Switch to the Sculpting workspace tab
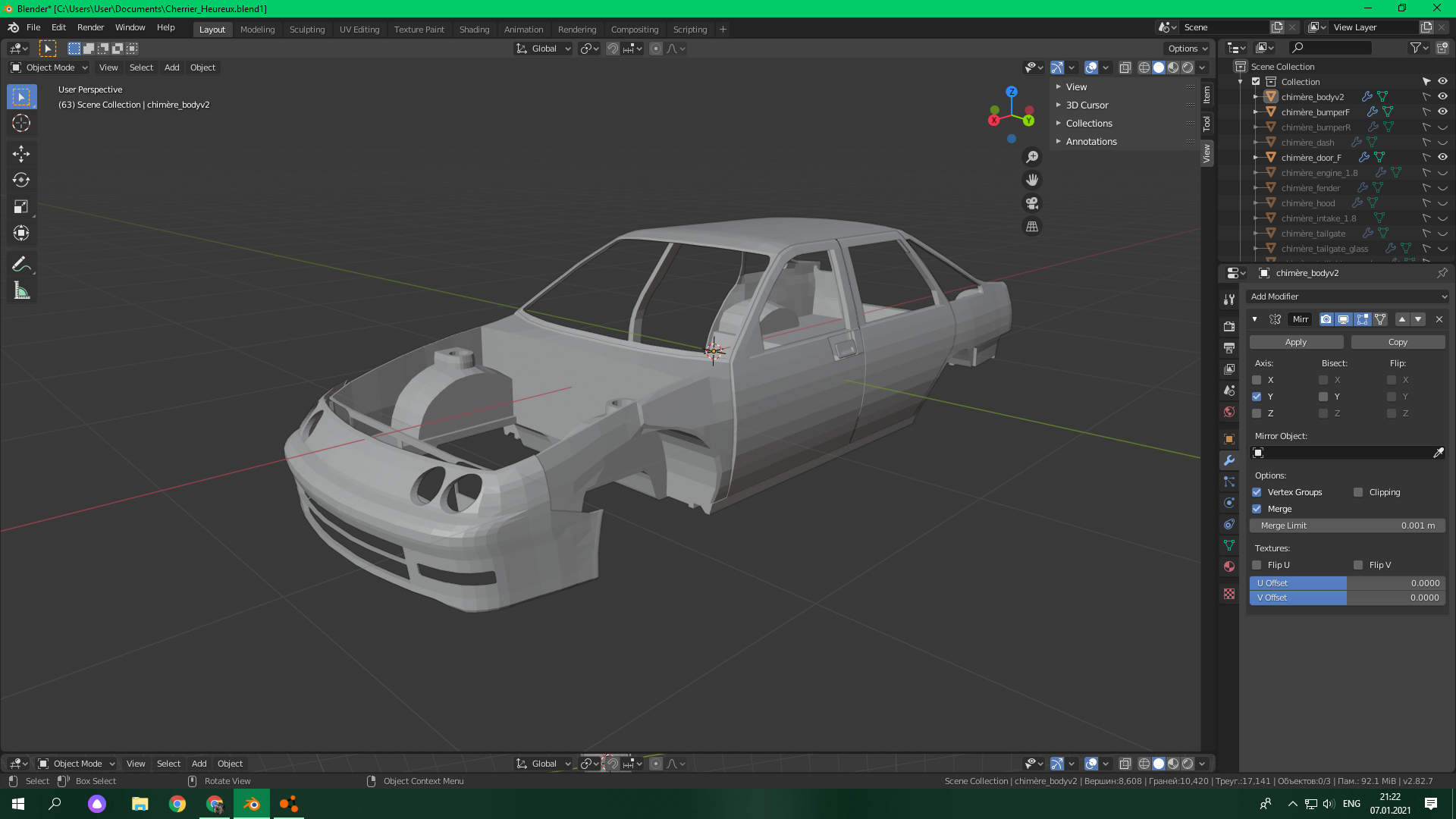The image size is (1456, 819). [306, 30]
